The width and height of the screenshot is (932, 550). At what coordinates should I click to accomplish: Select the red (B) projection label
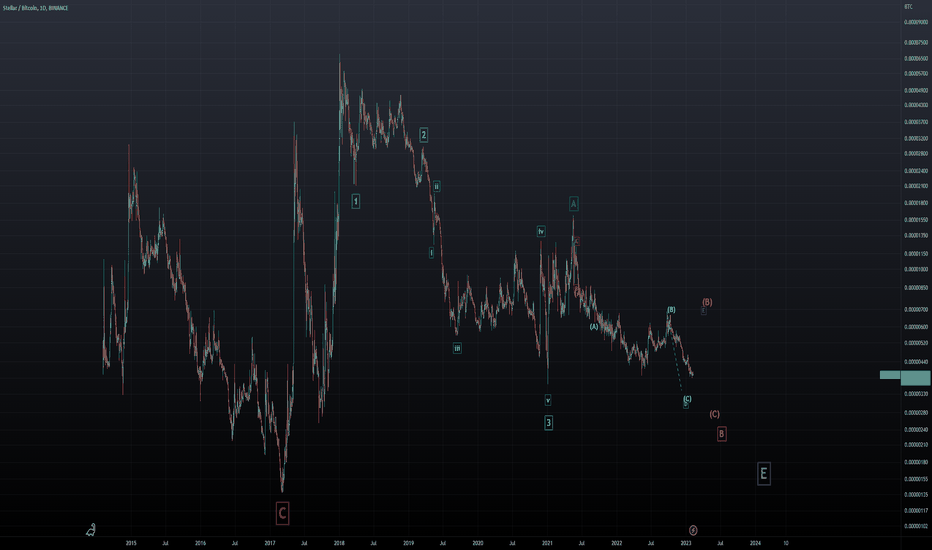pyautogui.click(x=707, y=302)
